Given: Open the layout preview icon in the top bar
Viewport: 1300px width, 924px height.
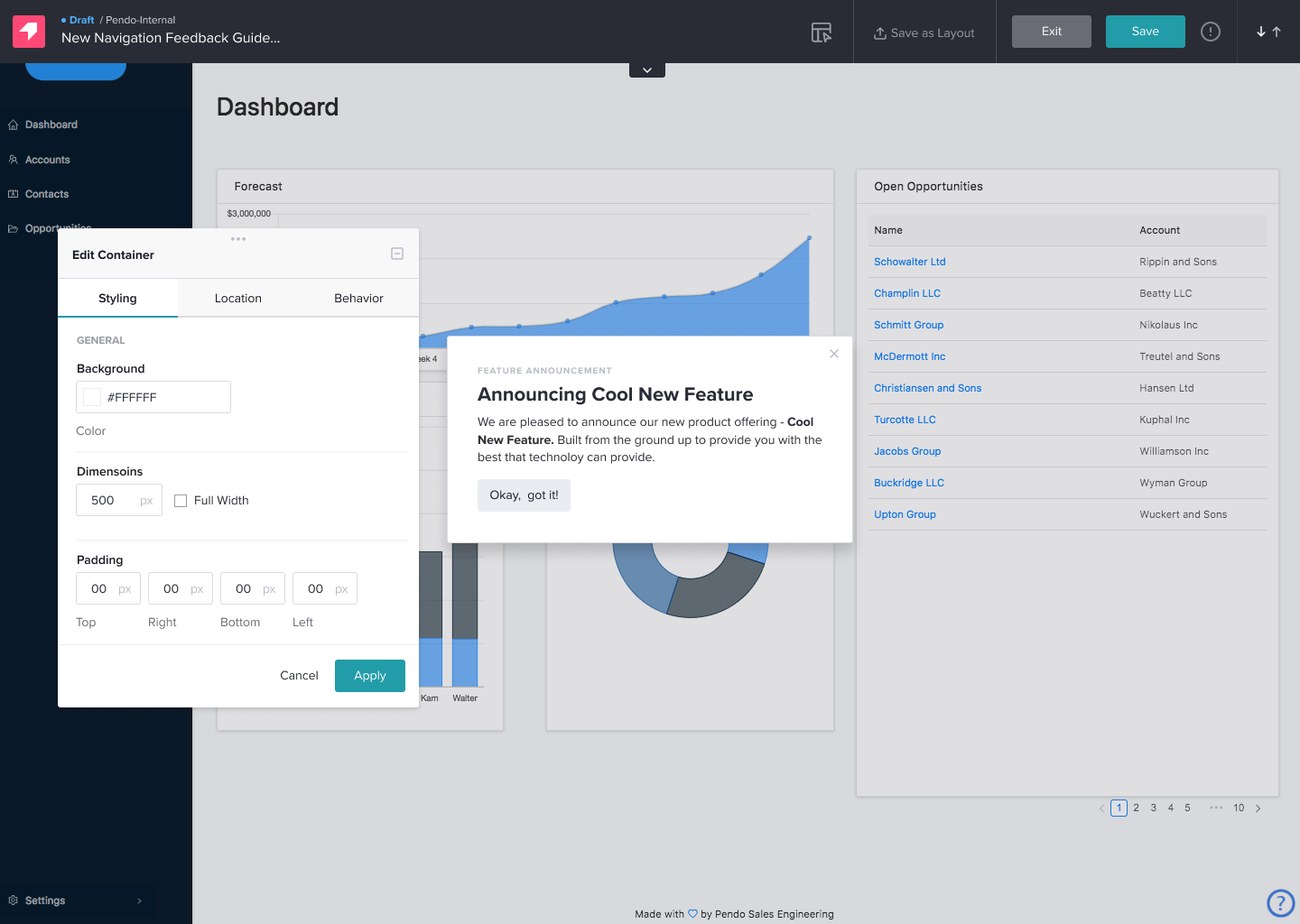Looking at the screenshot, I should pyautogui.click(x=822, y=32).
